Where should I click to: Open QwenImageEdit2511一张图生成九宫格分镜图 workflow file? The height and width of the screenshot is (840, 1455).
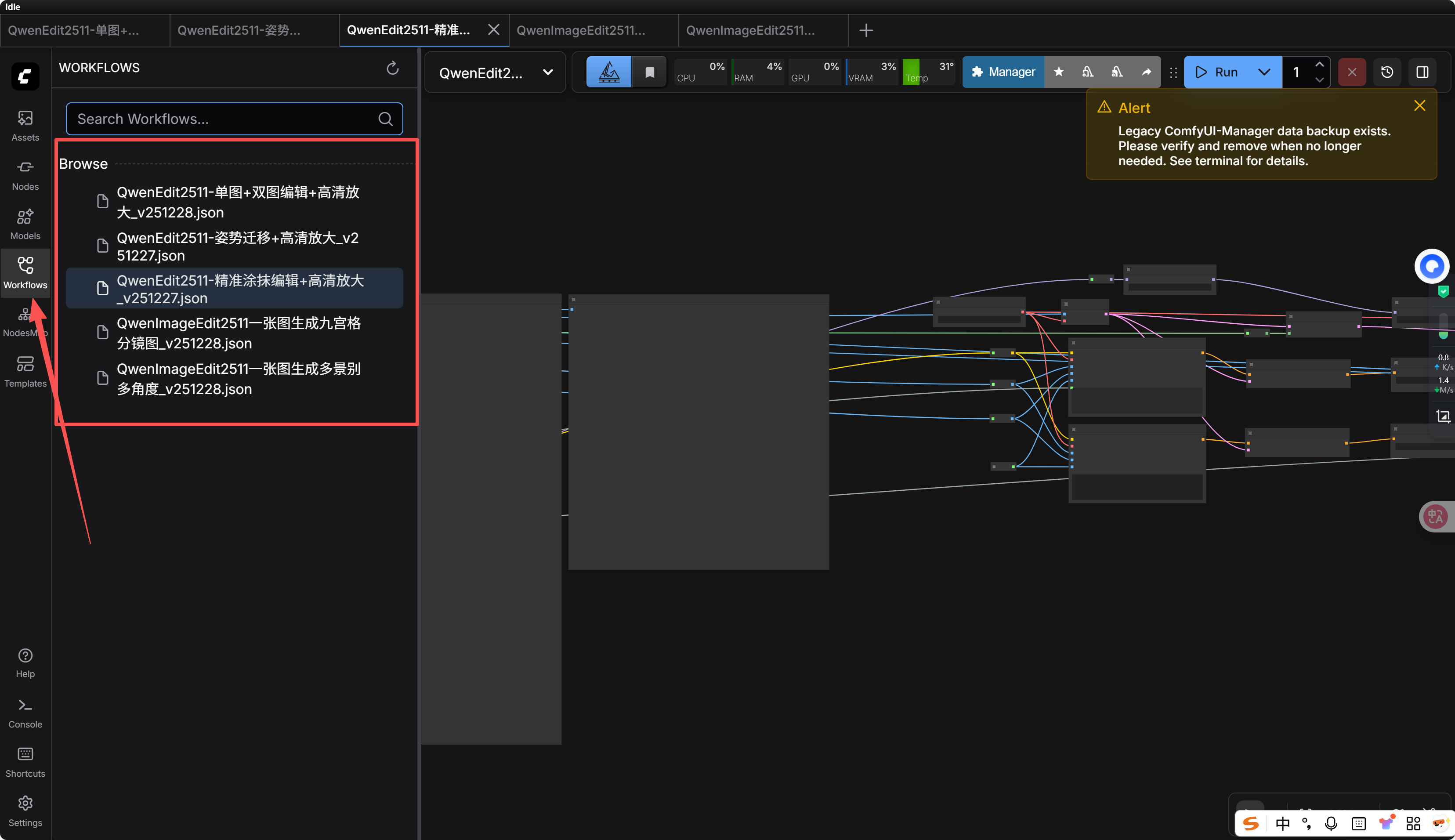pyautogui.click(x=238, y=333)
